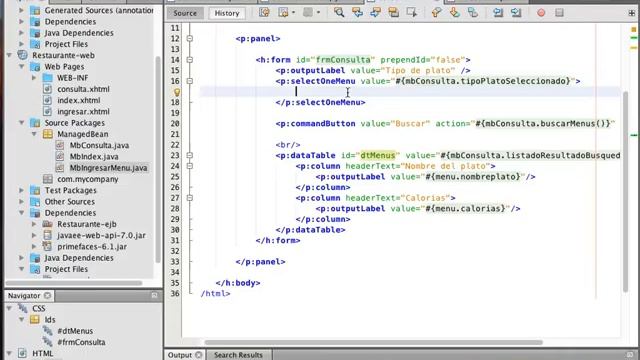
Task: Open index.xhtml in the project tree
Action: 78,100
